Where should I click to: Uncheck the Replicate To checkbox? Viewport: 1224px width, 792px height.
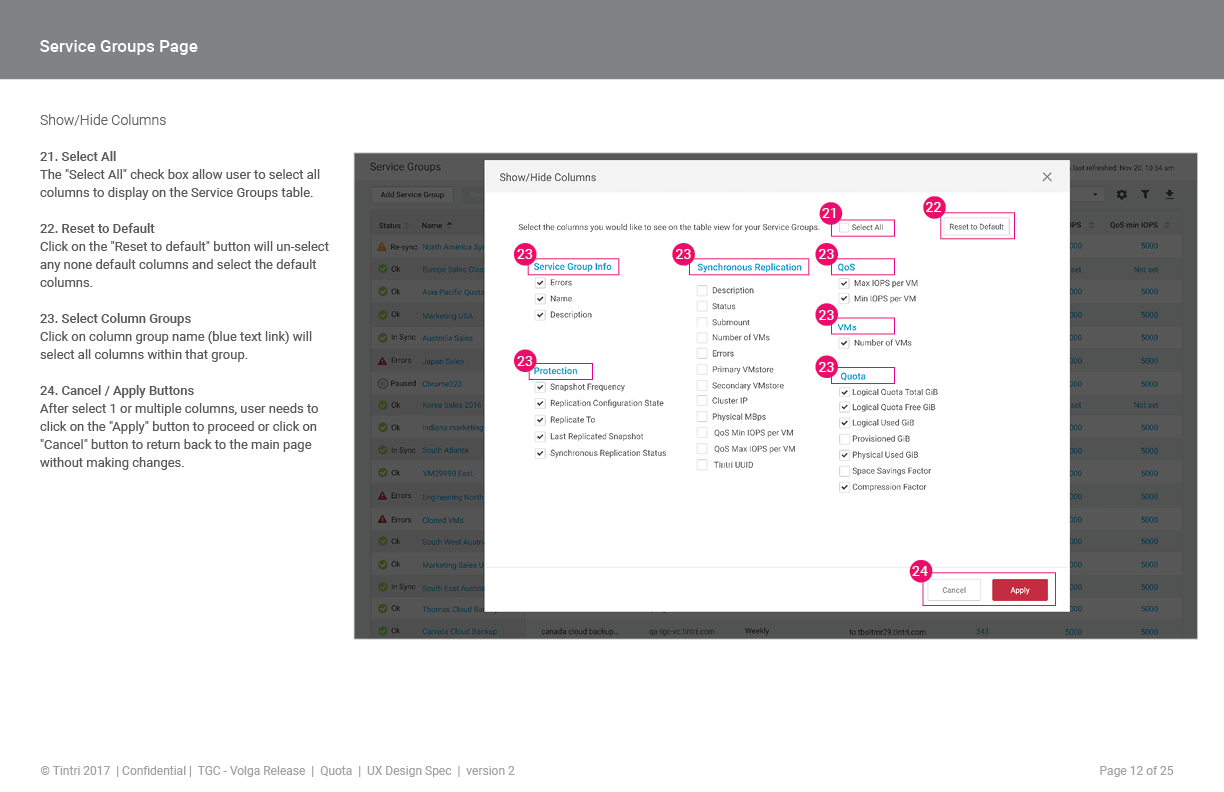(x=540, y=420)
